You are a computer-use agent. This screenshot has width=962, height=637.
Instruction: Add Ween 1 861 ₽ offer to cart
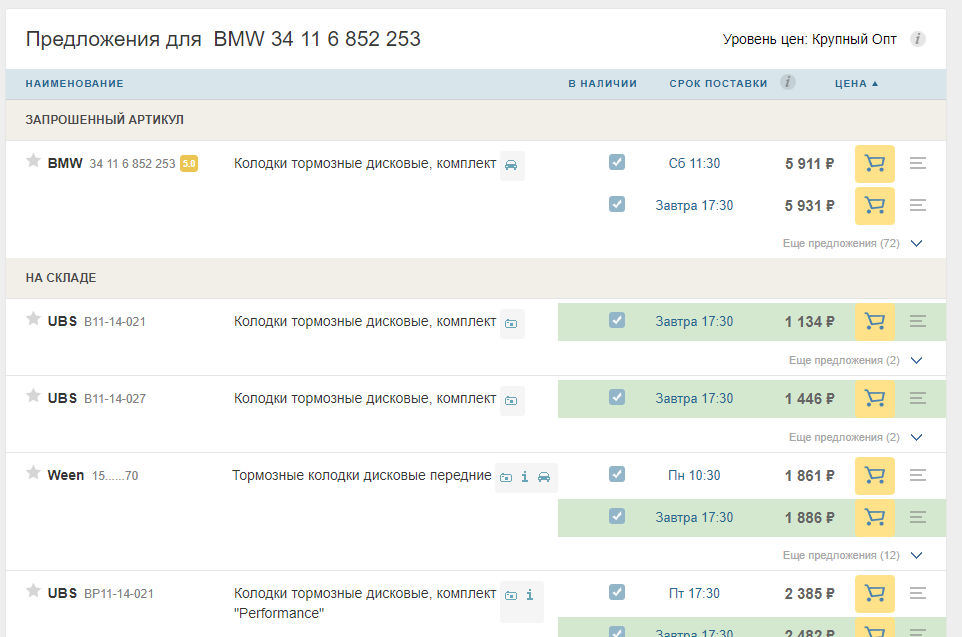tap(874, 476)
